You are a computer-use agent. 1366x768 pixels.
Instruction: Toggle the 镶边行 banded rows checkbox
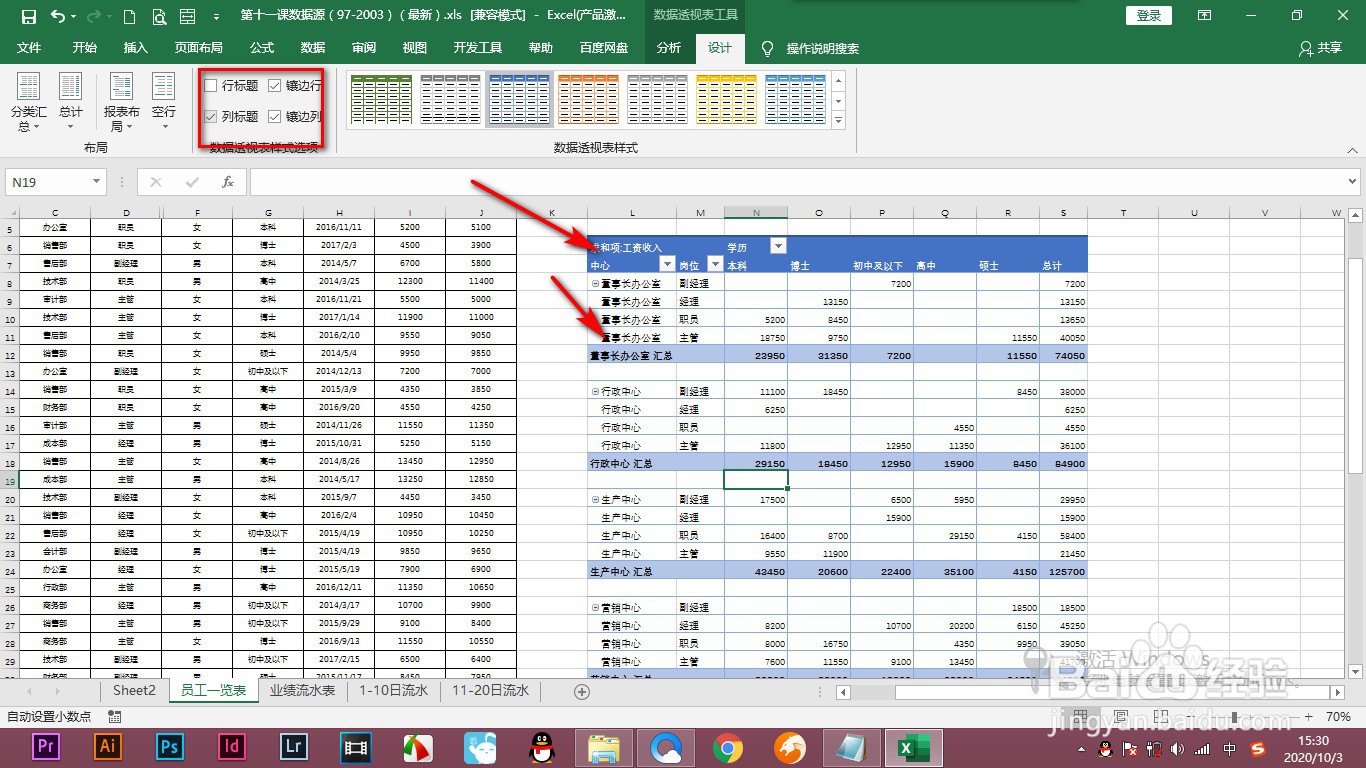[275, 86]
